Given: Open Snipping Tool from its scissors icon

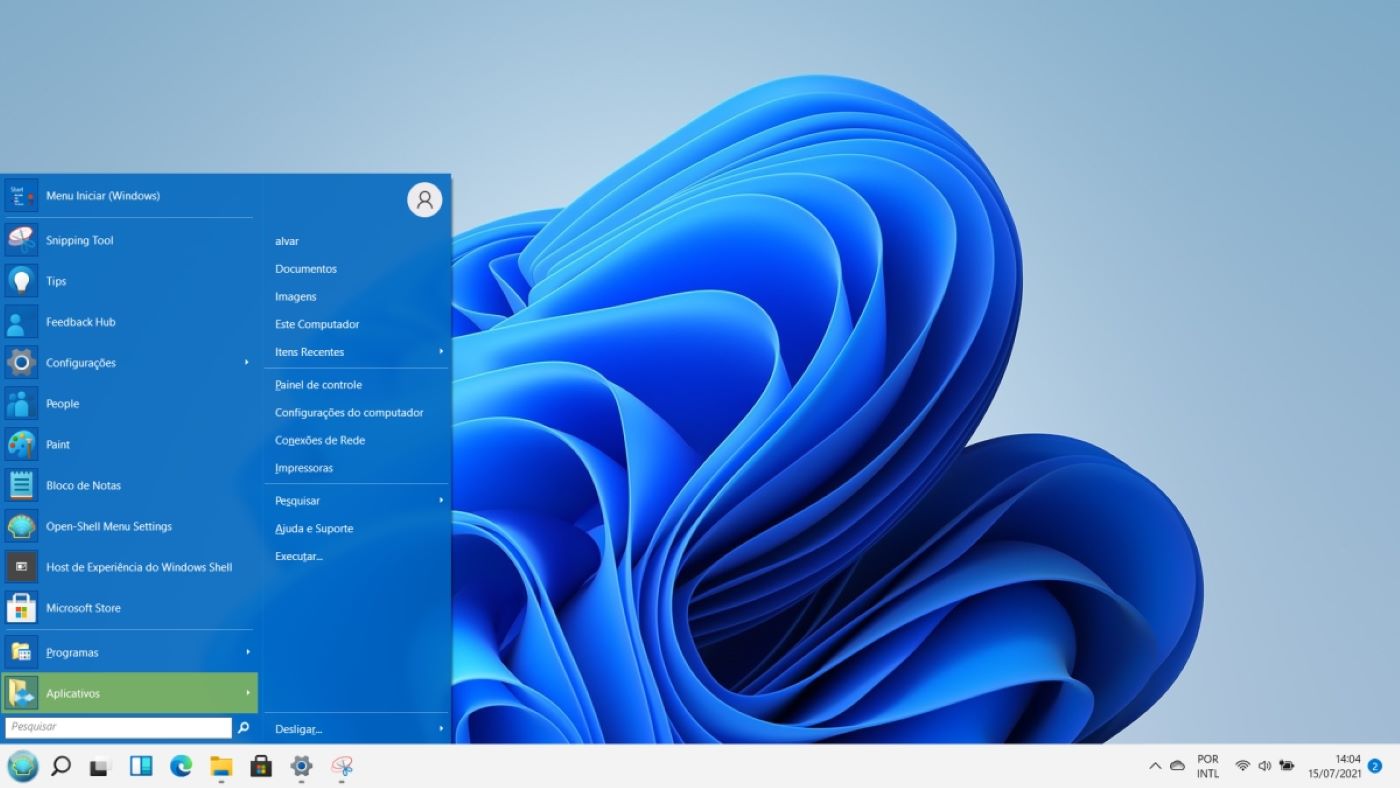Looking at the screenshot, I should pyautogui.click(x=21, y=240).
